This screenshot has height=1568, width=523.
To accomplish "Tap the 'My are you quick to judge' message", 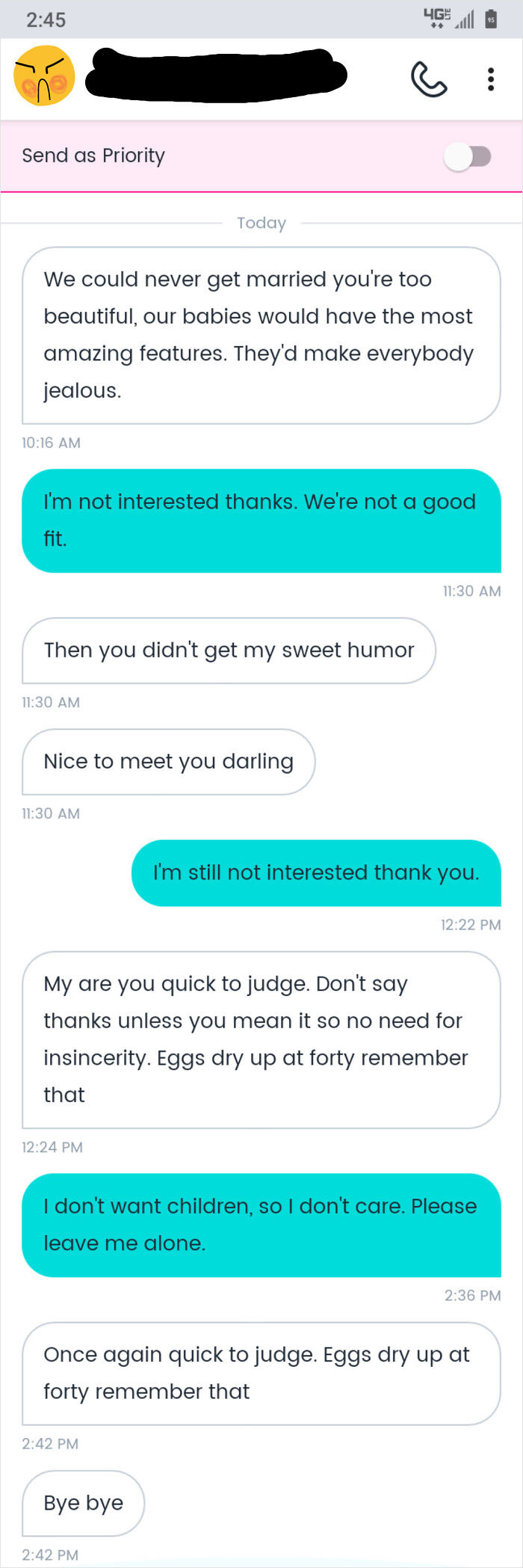I will click(x=261, y=1039).
